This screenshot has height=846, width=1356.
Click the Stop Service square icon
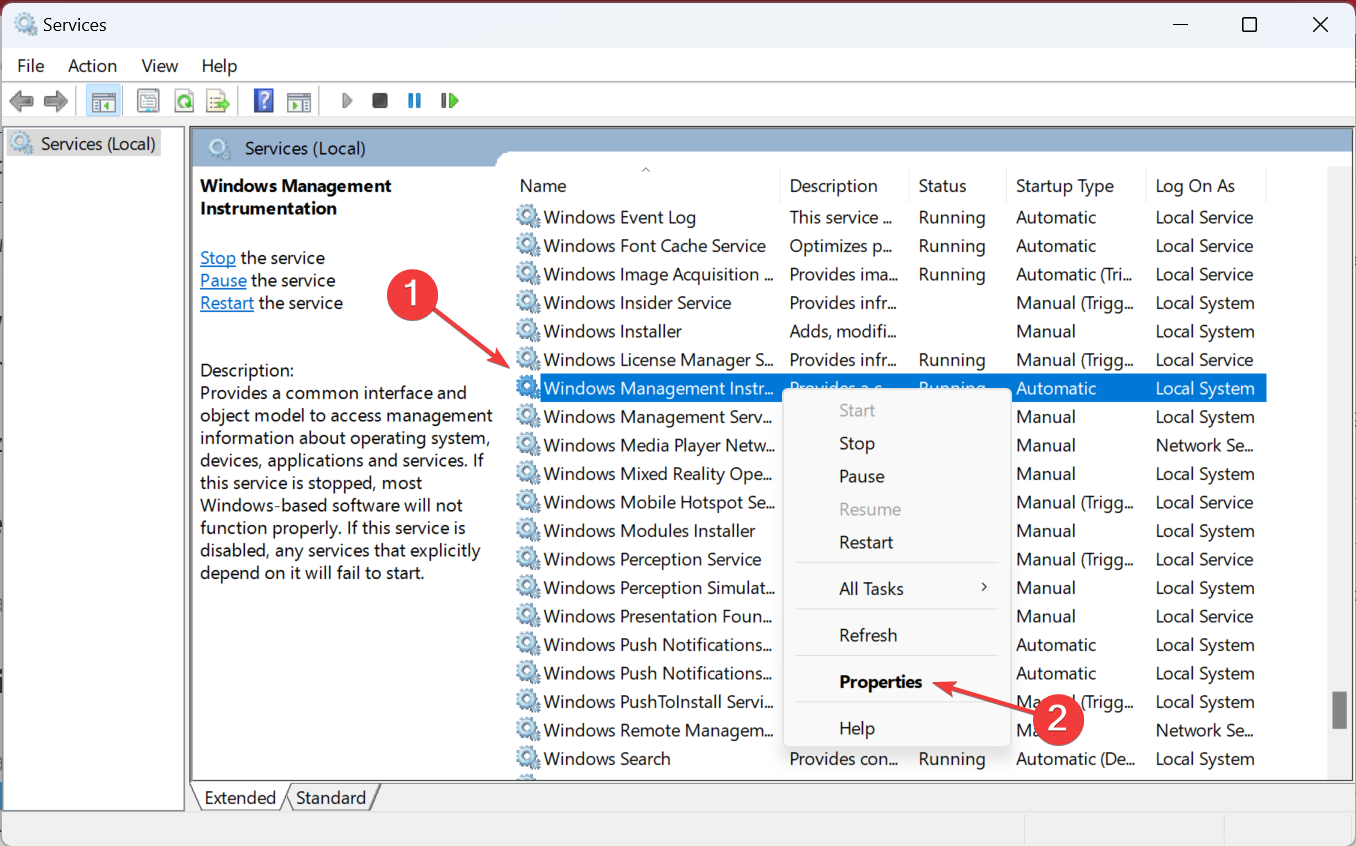click(380, 101)
